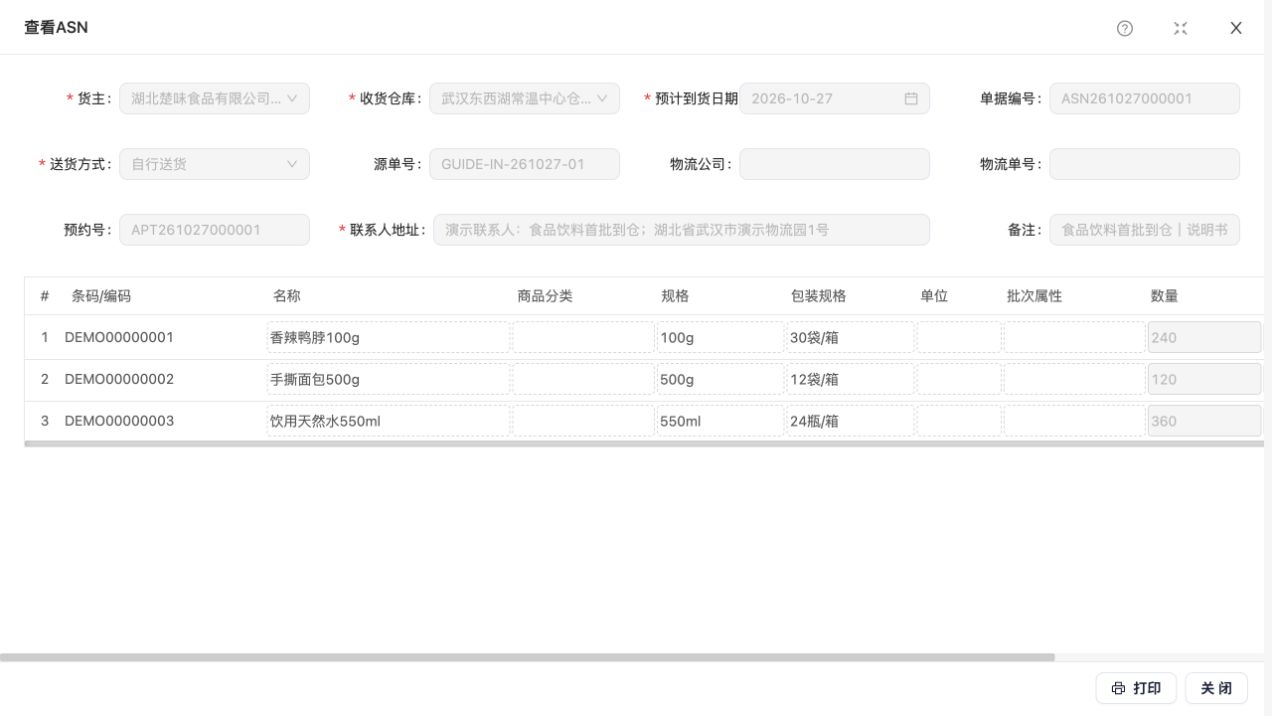The width and height of the screenshot is (1272, 716).
Task: Click the 24瓶/箱 packaging cell
Action: pyautogui.click(x=850, y=421)
